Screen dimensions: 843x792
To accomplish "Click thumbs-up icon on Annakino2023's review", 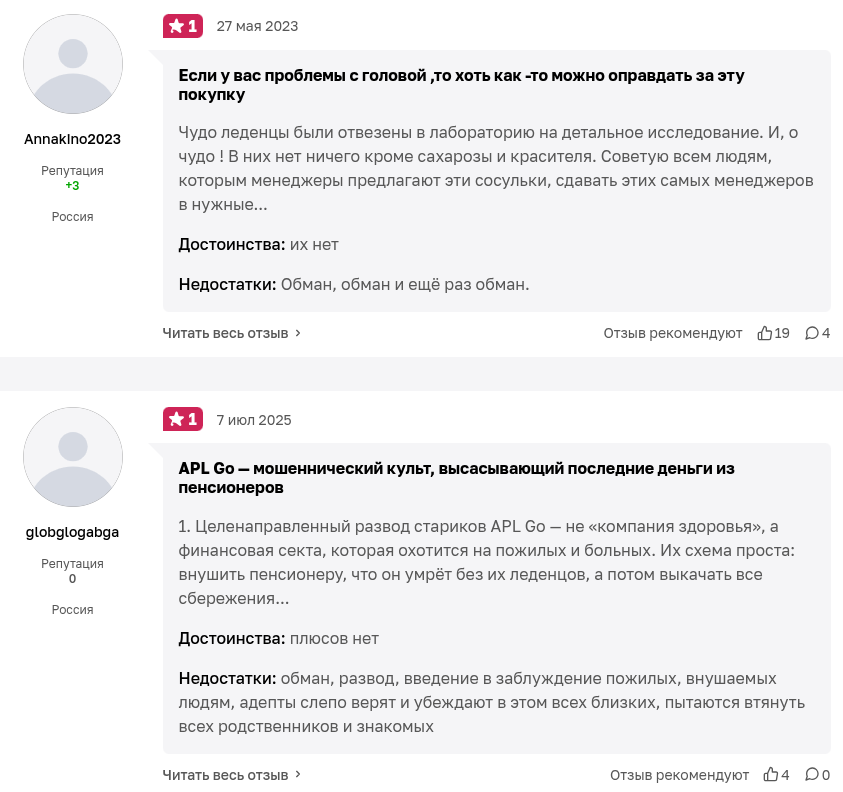I will coord(765,333).
